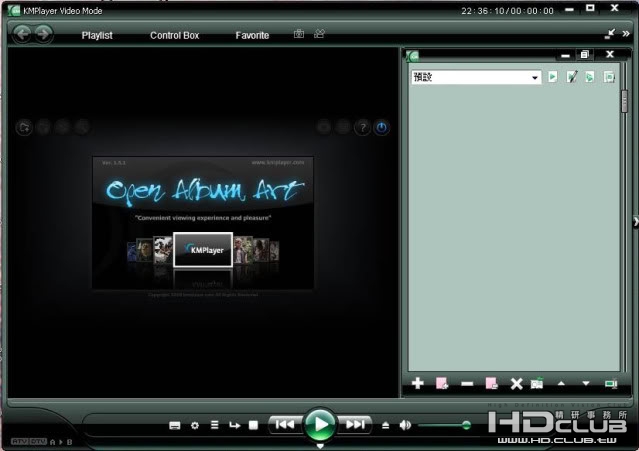The image size is (639, 451).
Task: Open the Control Box menu
Action: [x=174, y=35]
